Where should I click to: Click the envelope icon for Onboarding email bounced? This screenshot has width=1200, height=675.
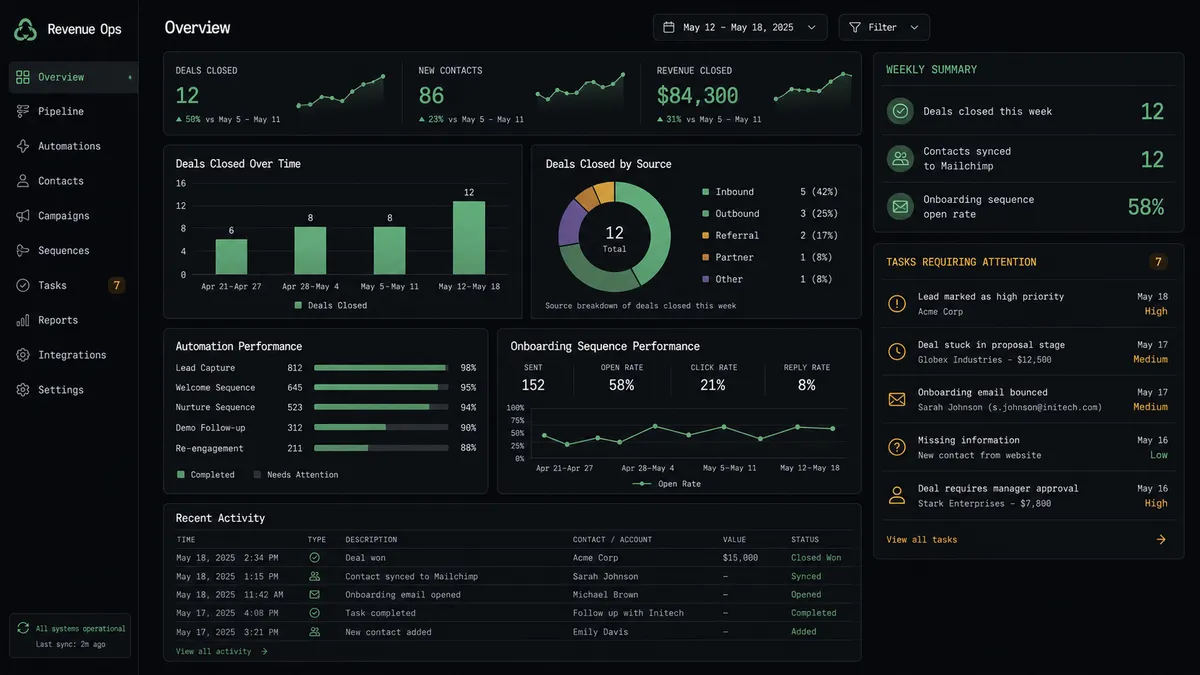tap(897, 399)
